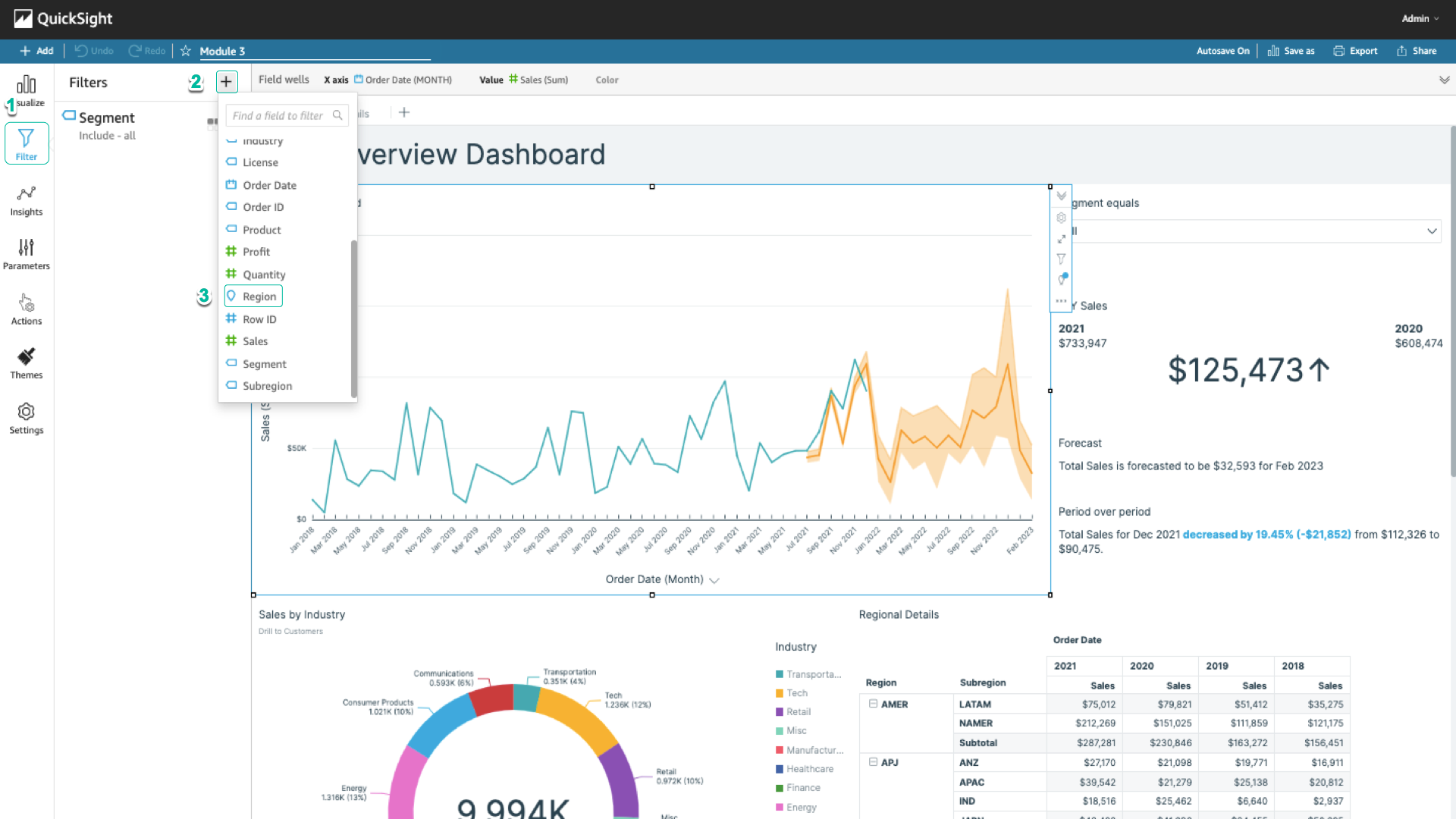Select License field in filter list
The height and width of the screenshot is (819, 1456).
click(260, 162)
